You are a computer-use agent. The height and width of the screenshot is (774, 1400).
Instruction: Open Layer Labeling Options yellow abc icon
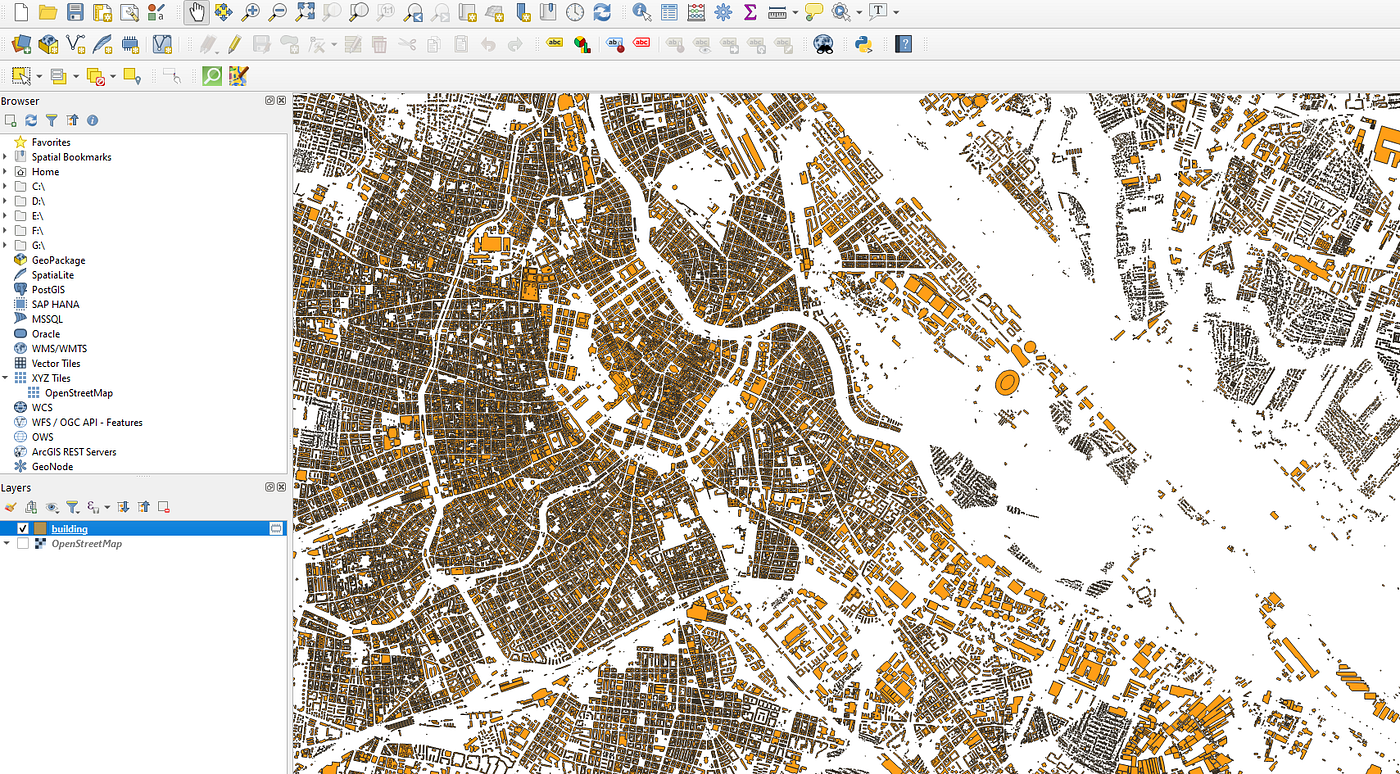click(554, 43)
